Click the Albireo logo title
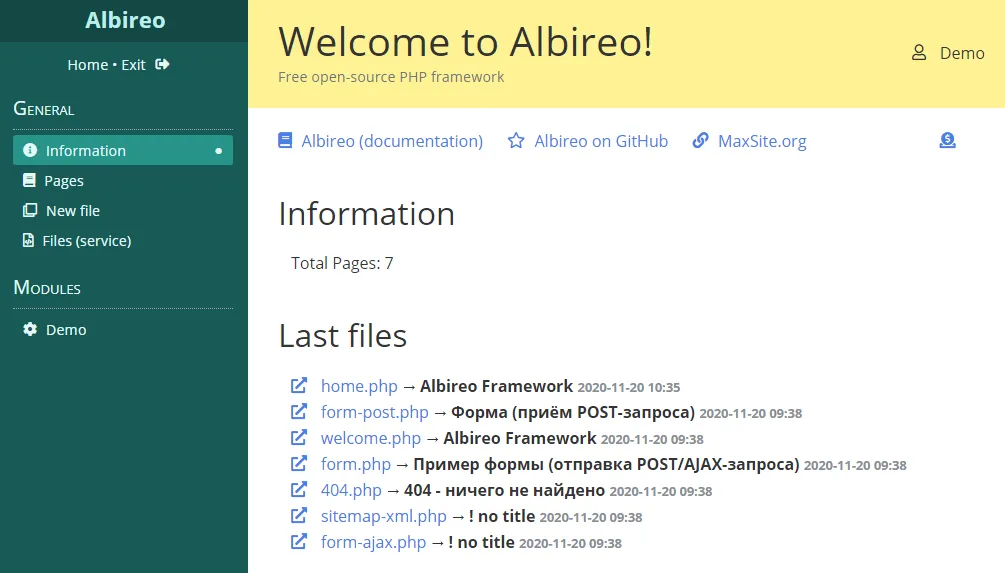Screen dimensions: 1005x573 click(125, 21)
